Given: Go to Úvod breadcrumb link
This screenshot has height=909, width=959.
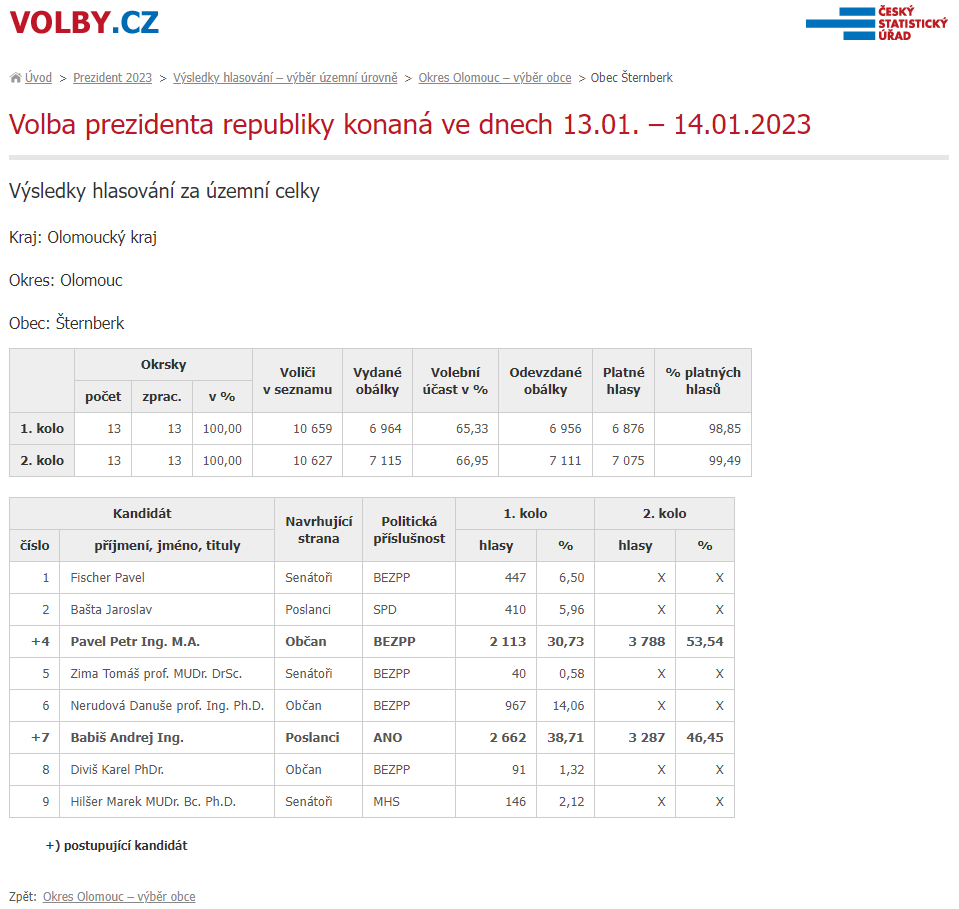Looking at the screenshot, I should click(x=39, y=78).
